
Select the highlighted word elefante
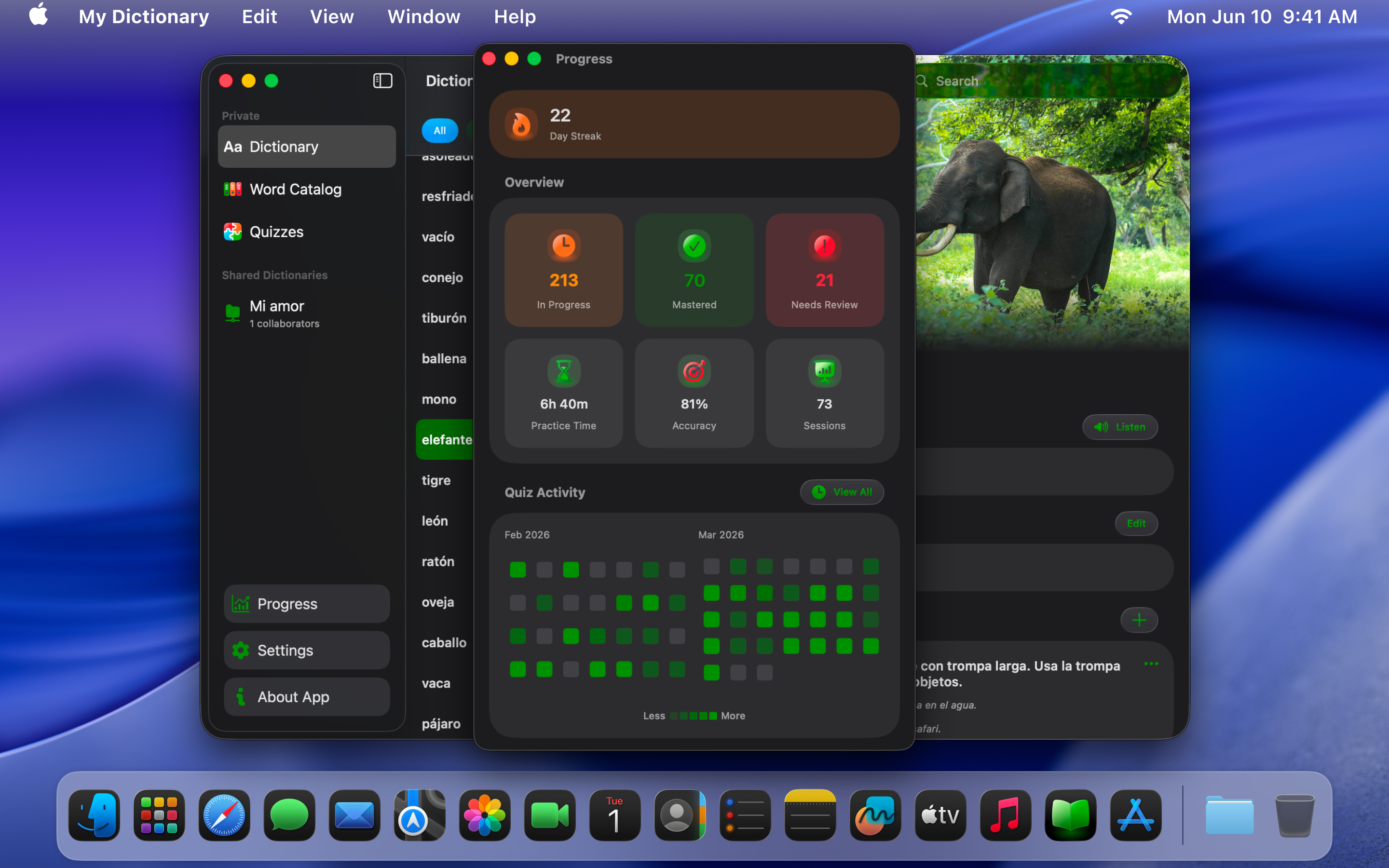(x=445, y=440)
